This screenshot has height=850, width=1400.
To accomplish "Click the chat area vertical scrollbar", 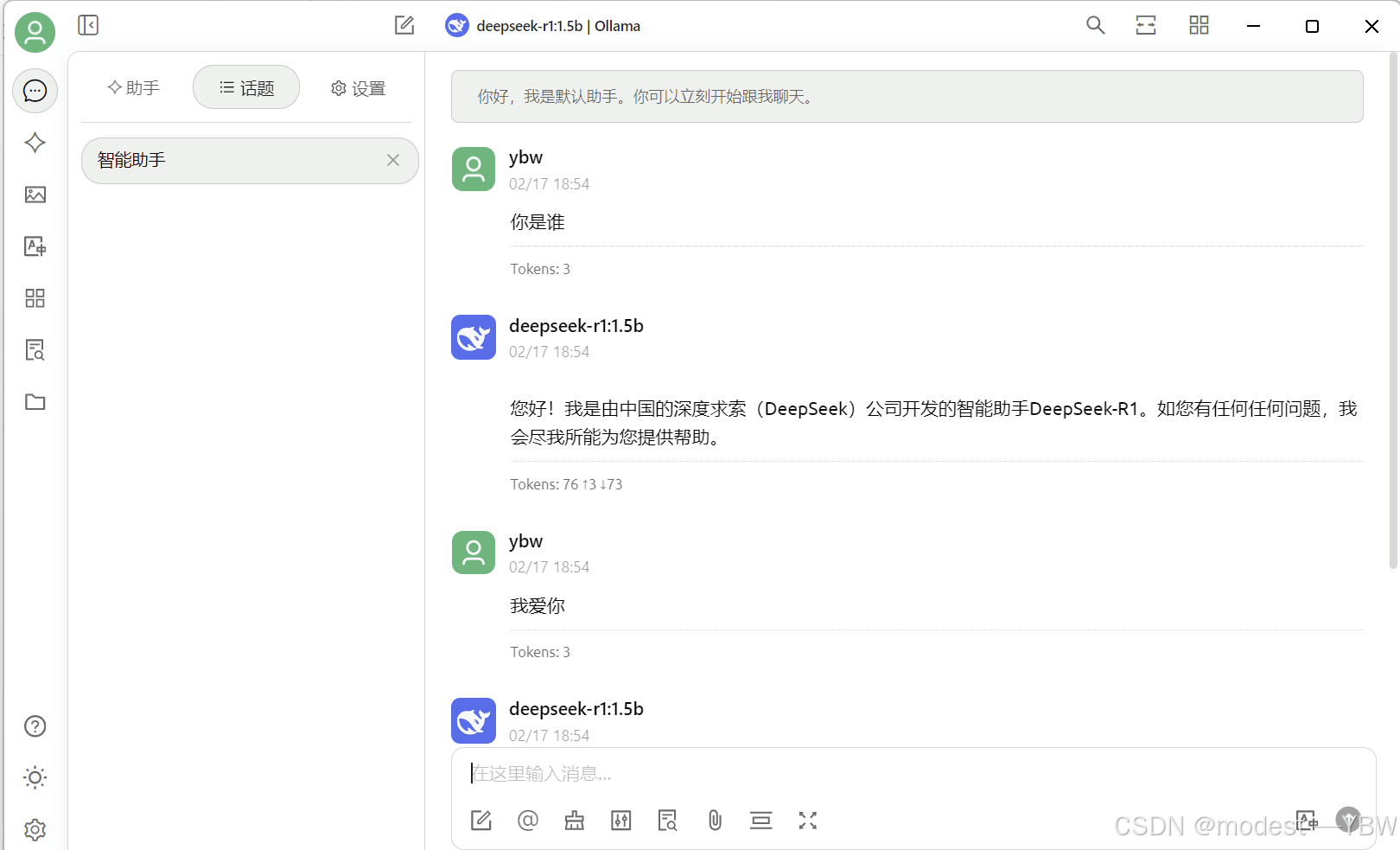I will pyautogui.click(x=1392, y=310).
